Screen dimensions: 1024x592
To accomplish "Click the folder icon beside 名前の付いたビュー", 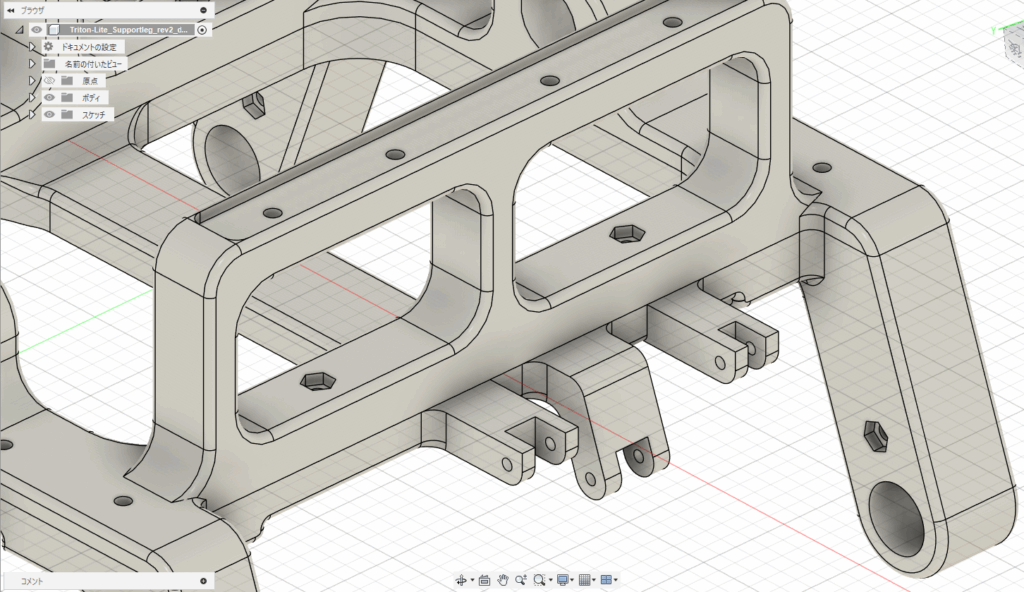I will point(49,64).
